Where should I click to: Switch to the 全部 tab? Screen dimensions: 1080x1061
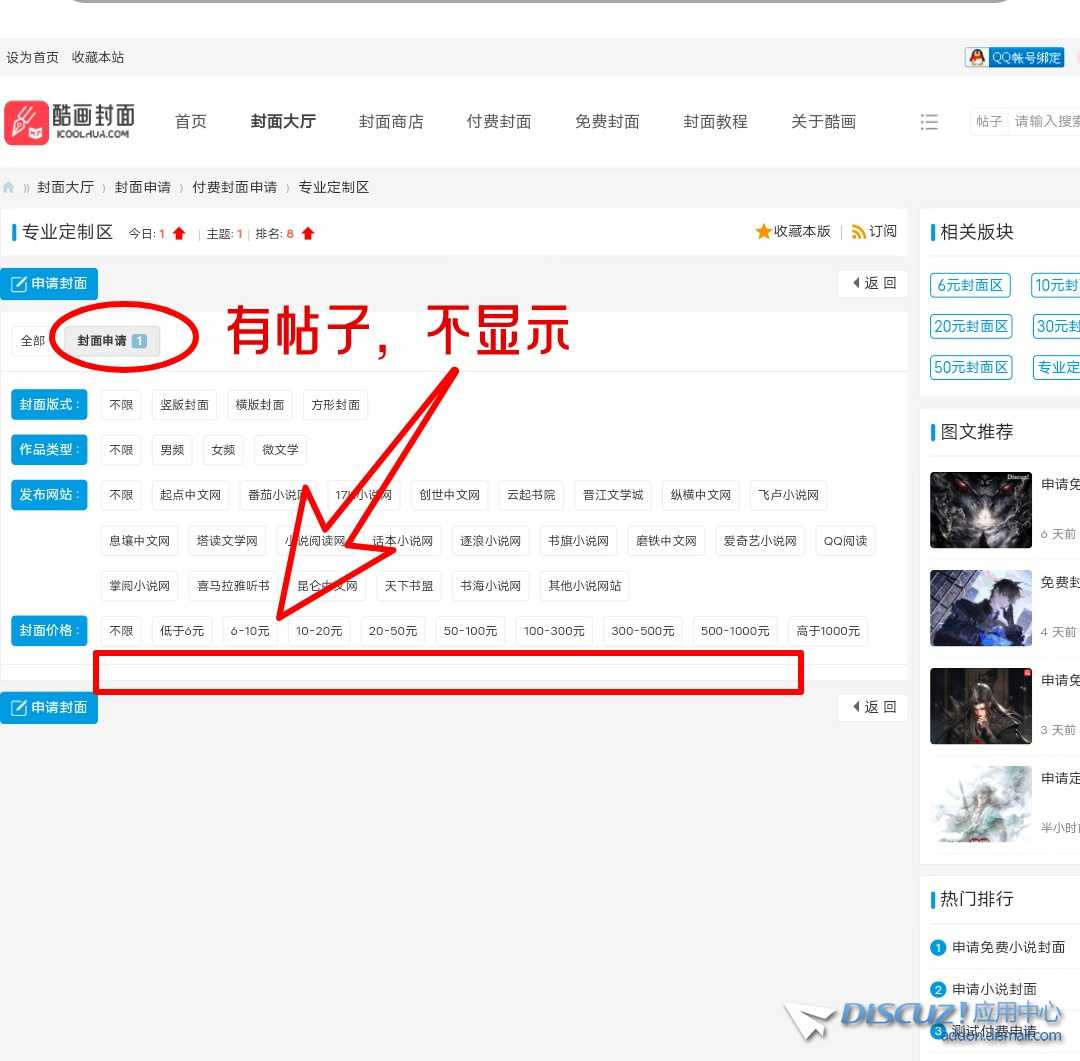coord(33,341)
